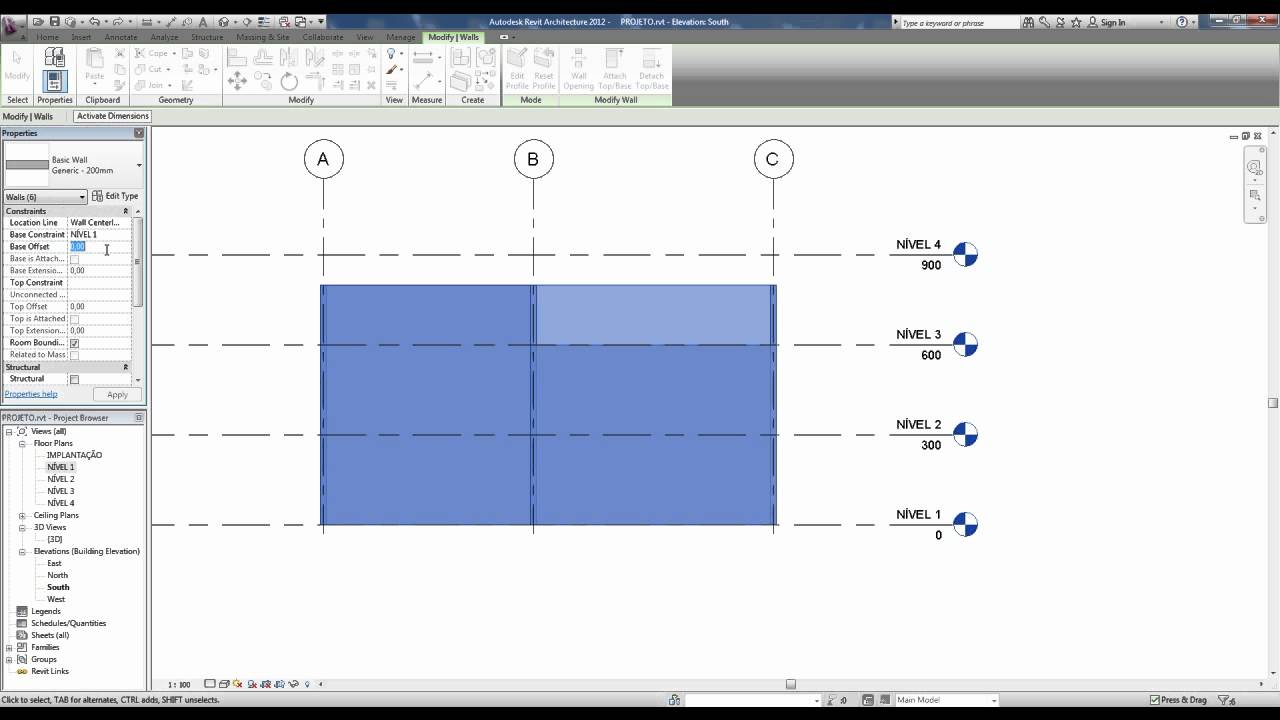Click the Edit Profile icon
Viewport: 1280px width, 720px height.
pyautogui.click(x=517, y=68)
